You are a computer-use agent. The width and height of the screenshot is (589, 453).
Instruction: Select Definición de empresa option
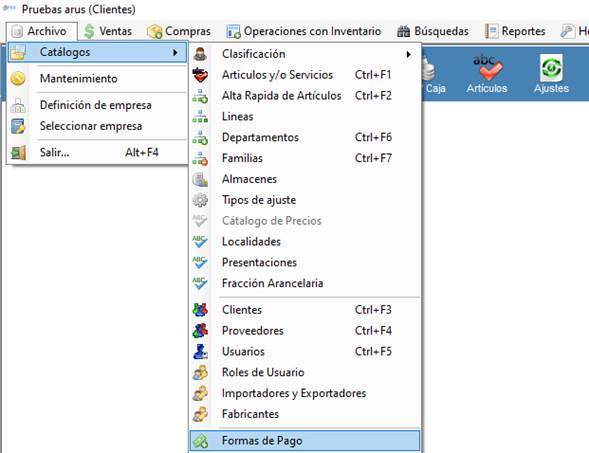click(97, 105)
